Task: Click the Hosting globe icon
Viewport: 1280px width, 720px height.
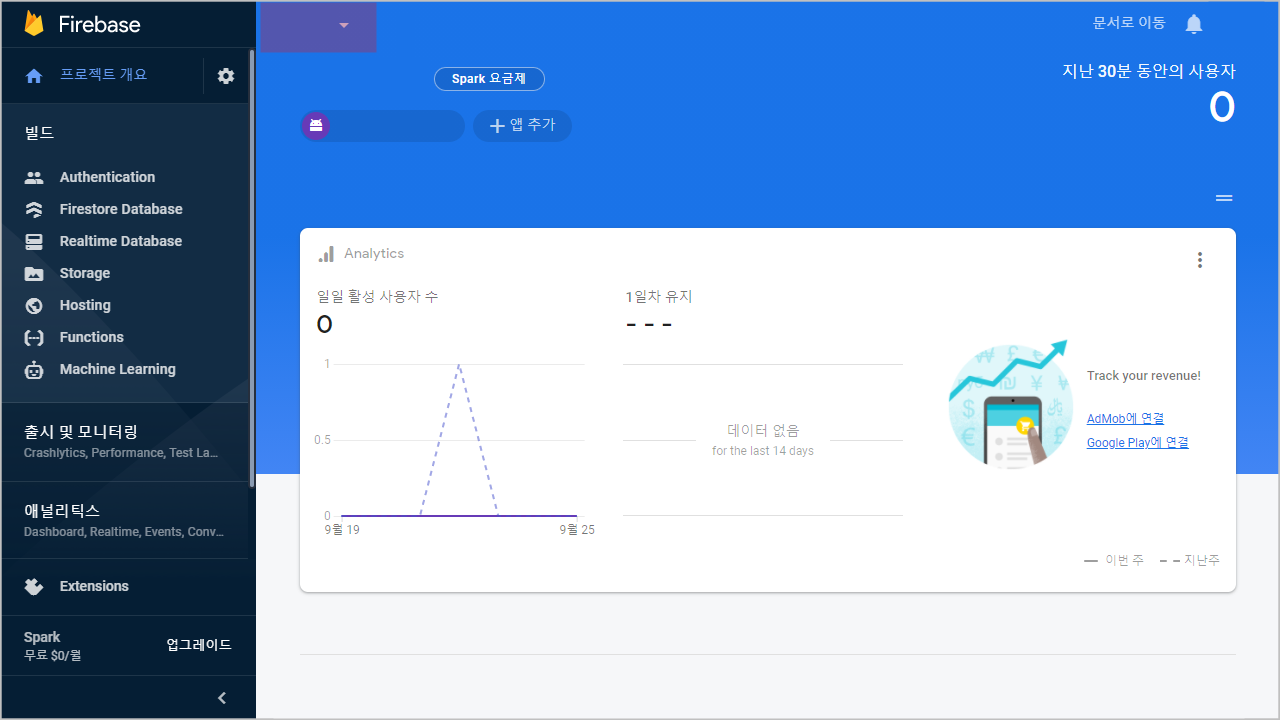Action: tap(34, 305)
